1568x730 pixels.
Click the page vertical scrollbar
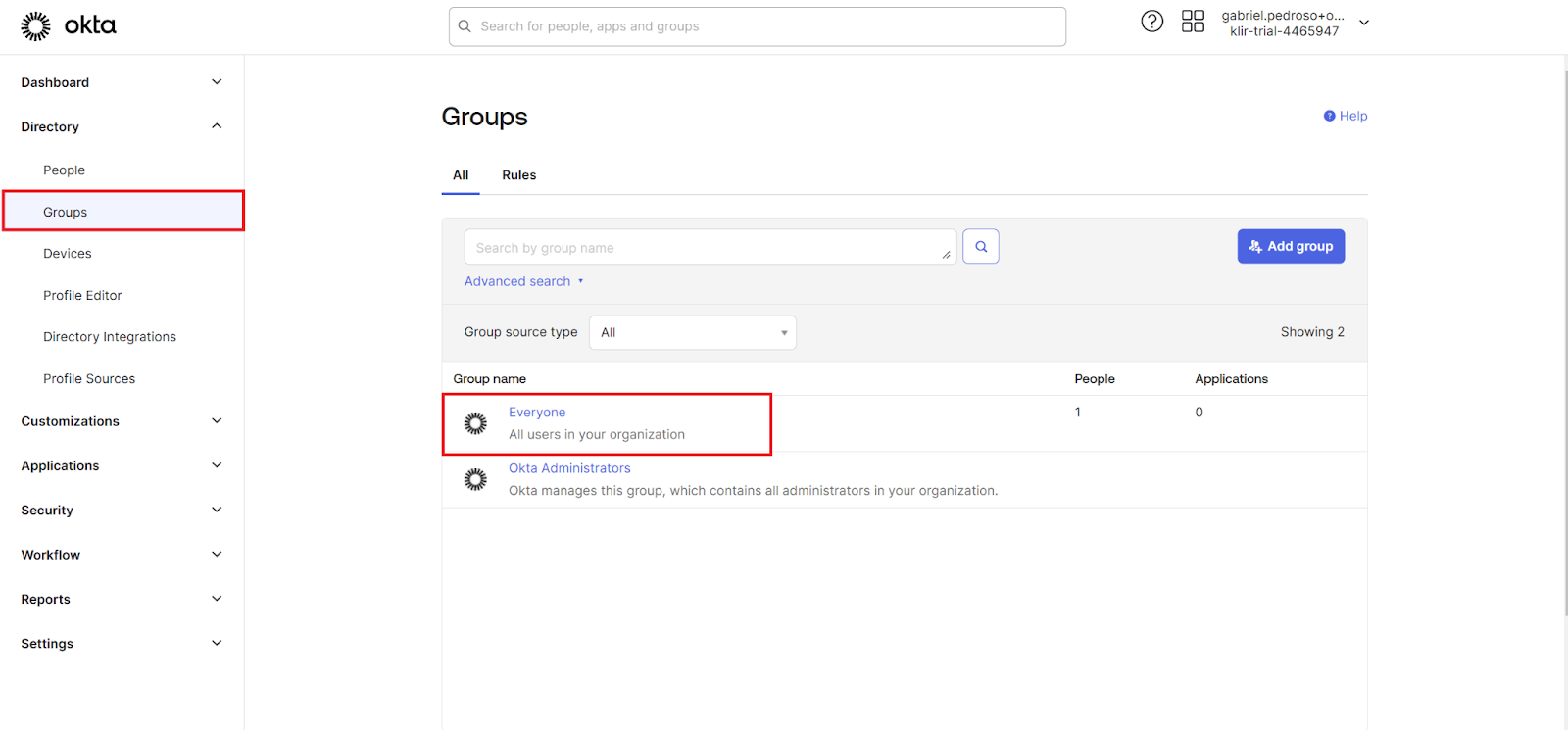pos(1564,343)
